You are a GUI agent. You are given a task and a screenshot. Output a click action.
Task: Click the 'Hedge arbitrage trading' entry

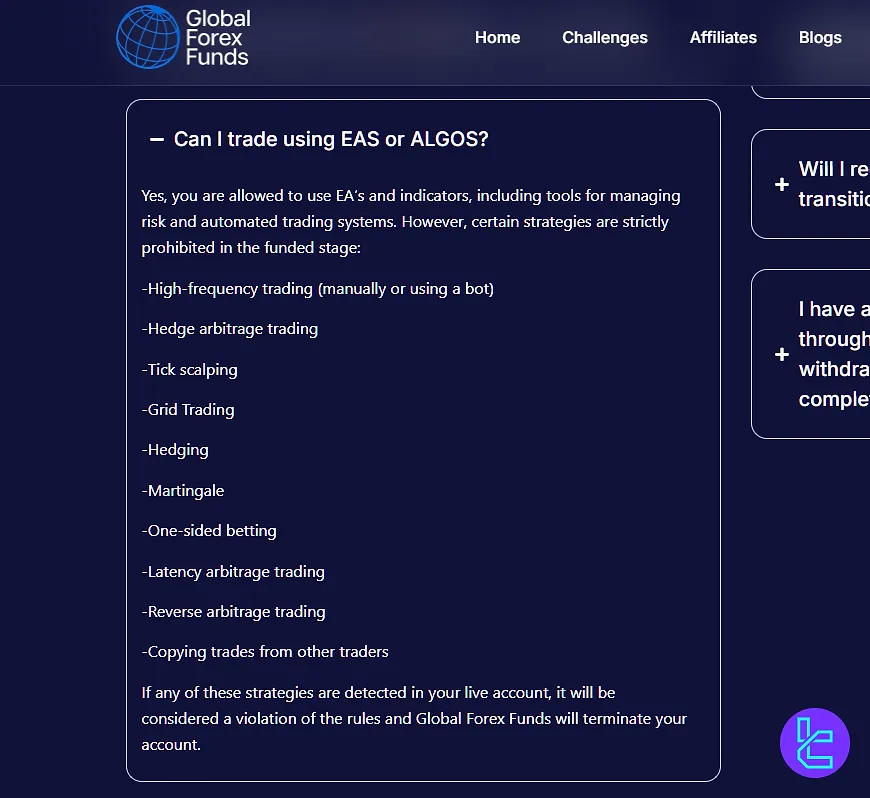[x=230, y=329]
